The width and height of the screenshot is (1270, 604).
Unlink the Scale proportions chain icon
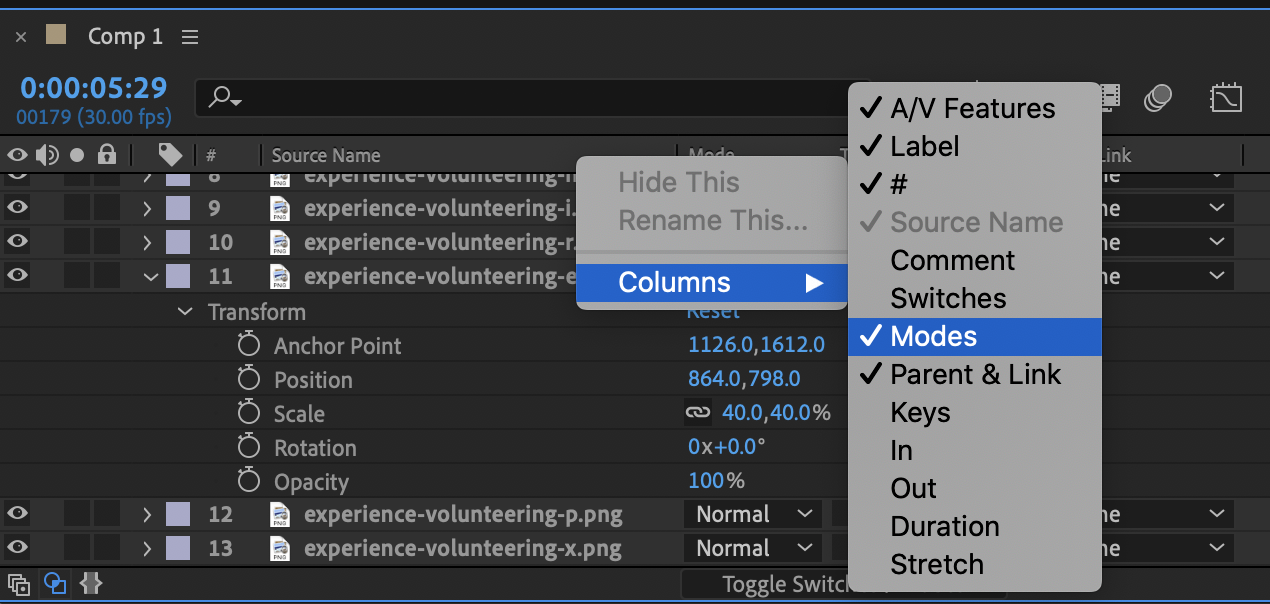(697, 413)
